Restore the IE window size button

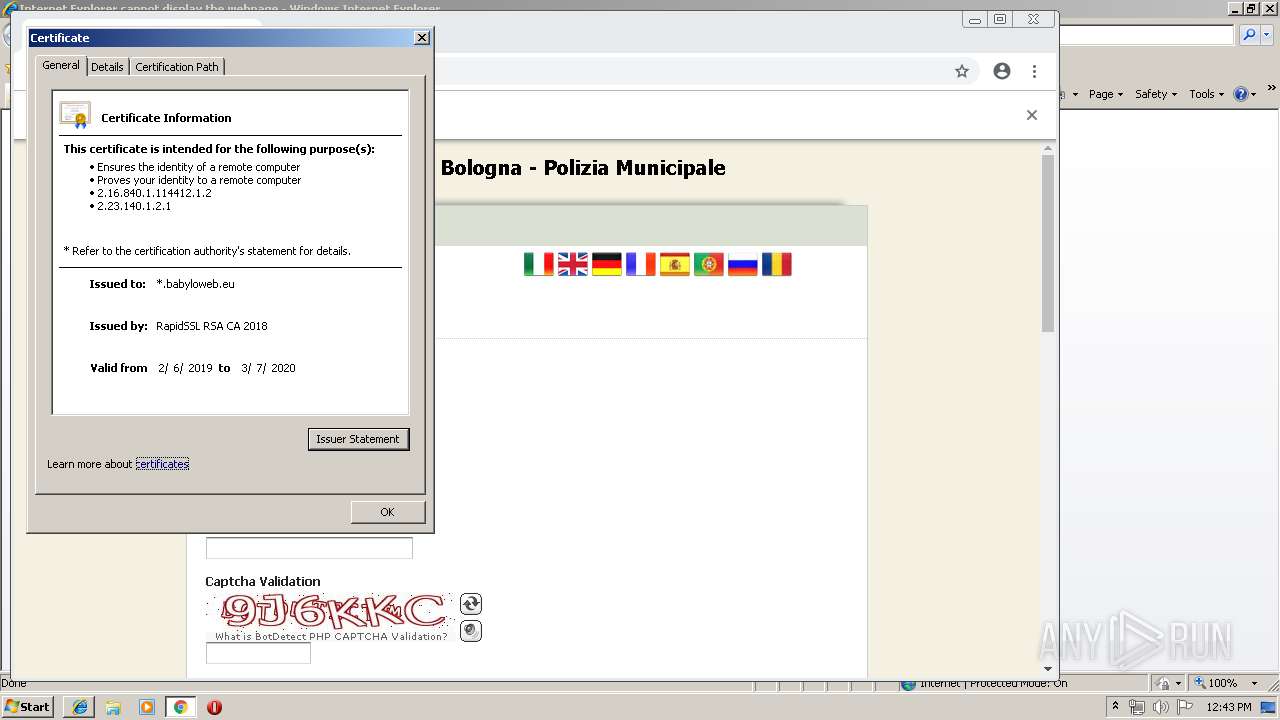[x=1251, y=8]
